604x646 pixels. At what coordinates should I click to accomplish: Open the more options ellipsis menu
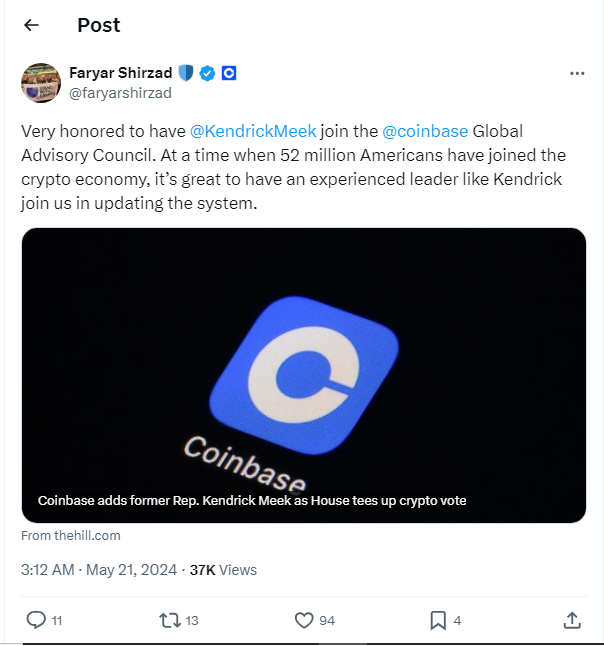(577, 73)
